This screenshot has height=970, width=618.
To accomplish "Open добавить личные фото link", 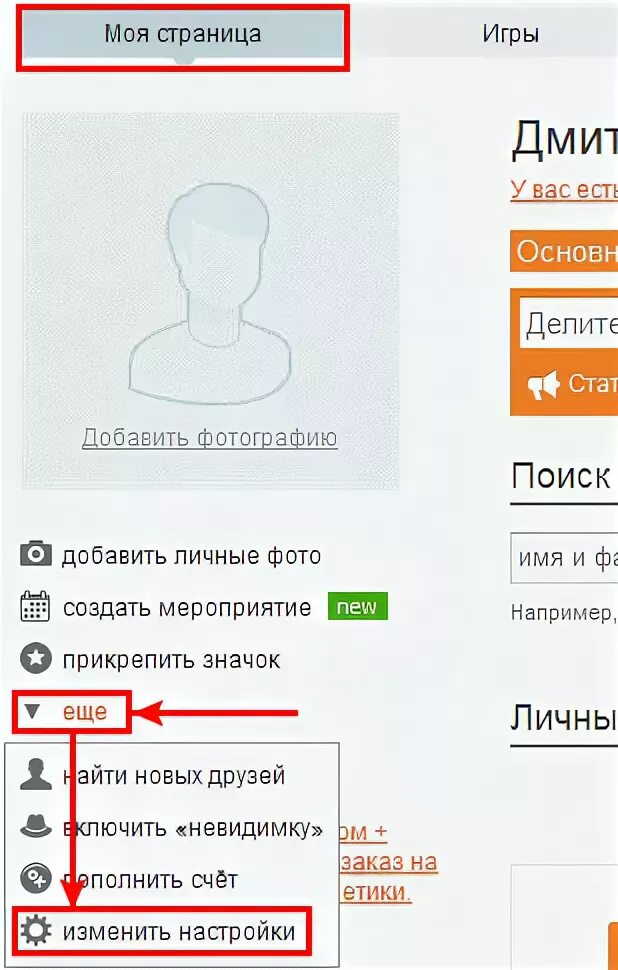I will (x=191, y=556).
